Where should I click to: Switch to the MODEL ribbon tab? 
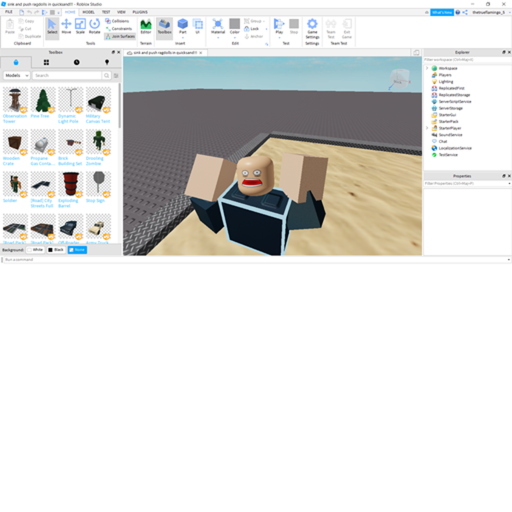click(88, 12)
